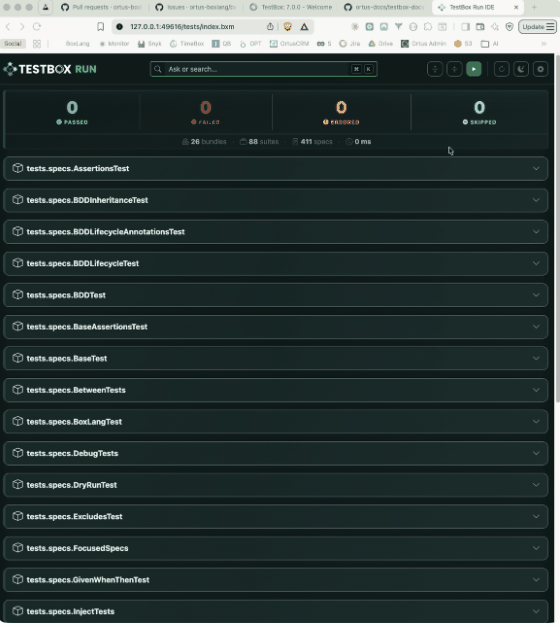Show more bookmarks overflow chevron
Viewport: 560px width, 626px height.
click(x=544, y=44)
